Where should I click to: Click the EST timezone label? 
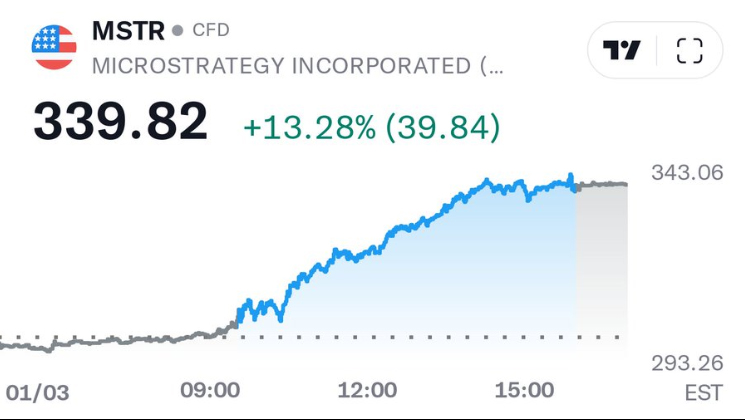tap(703, 391)
